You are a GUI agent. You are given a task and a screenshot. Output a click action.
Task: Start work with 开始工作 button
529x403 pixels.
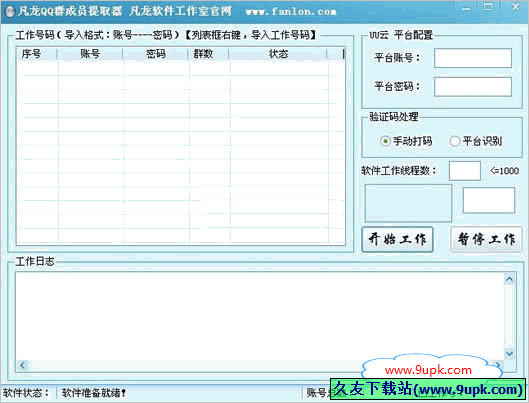point(397,239)
